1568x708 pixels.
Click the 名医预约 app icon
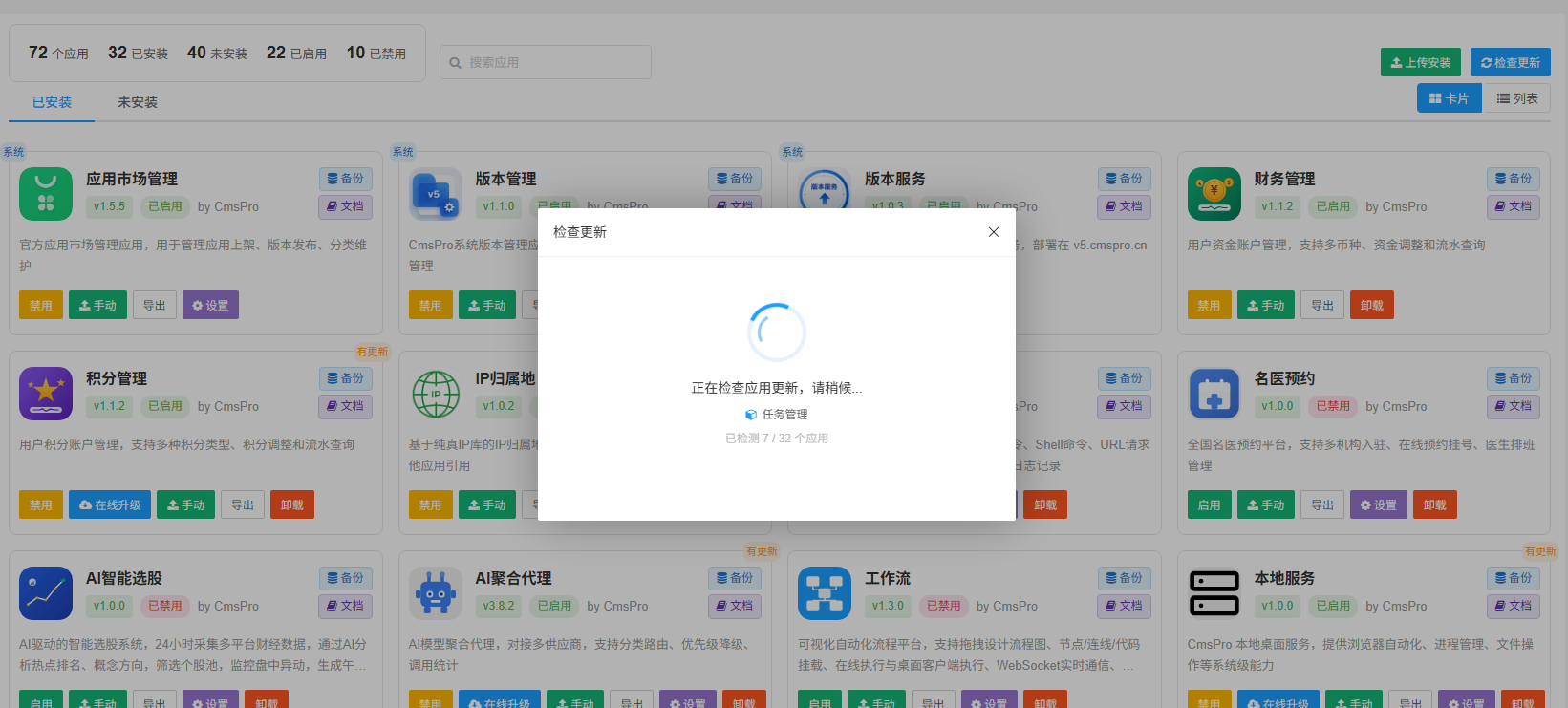[1214, 394]
